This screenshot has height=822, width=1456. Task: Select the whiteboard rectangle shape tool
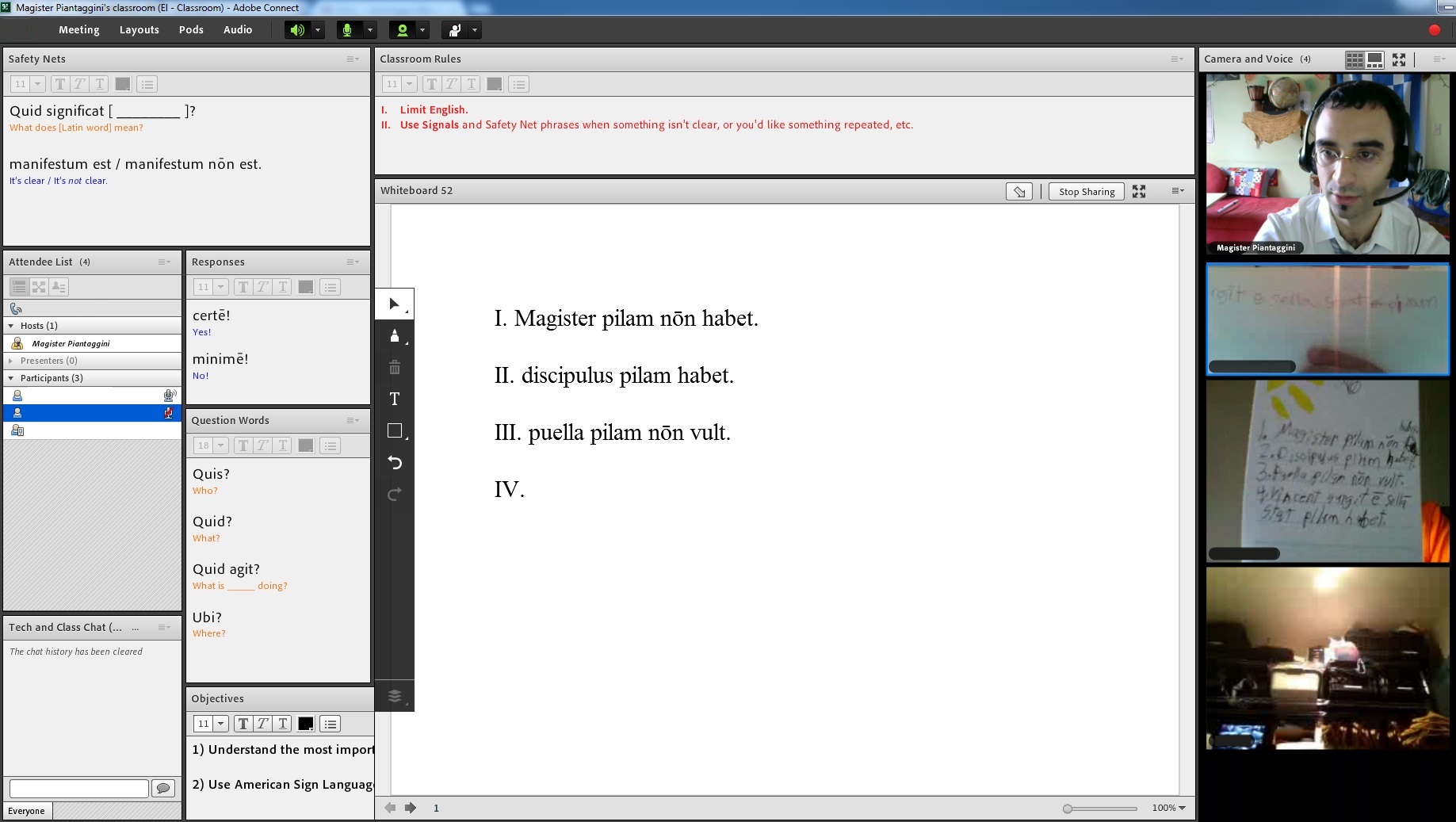(394, 430)
